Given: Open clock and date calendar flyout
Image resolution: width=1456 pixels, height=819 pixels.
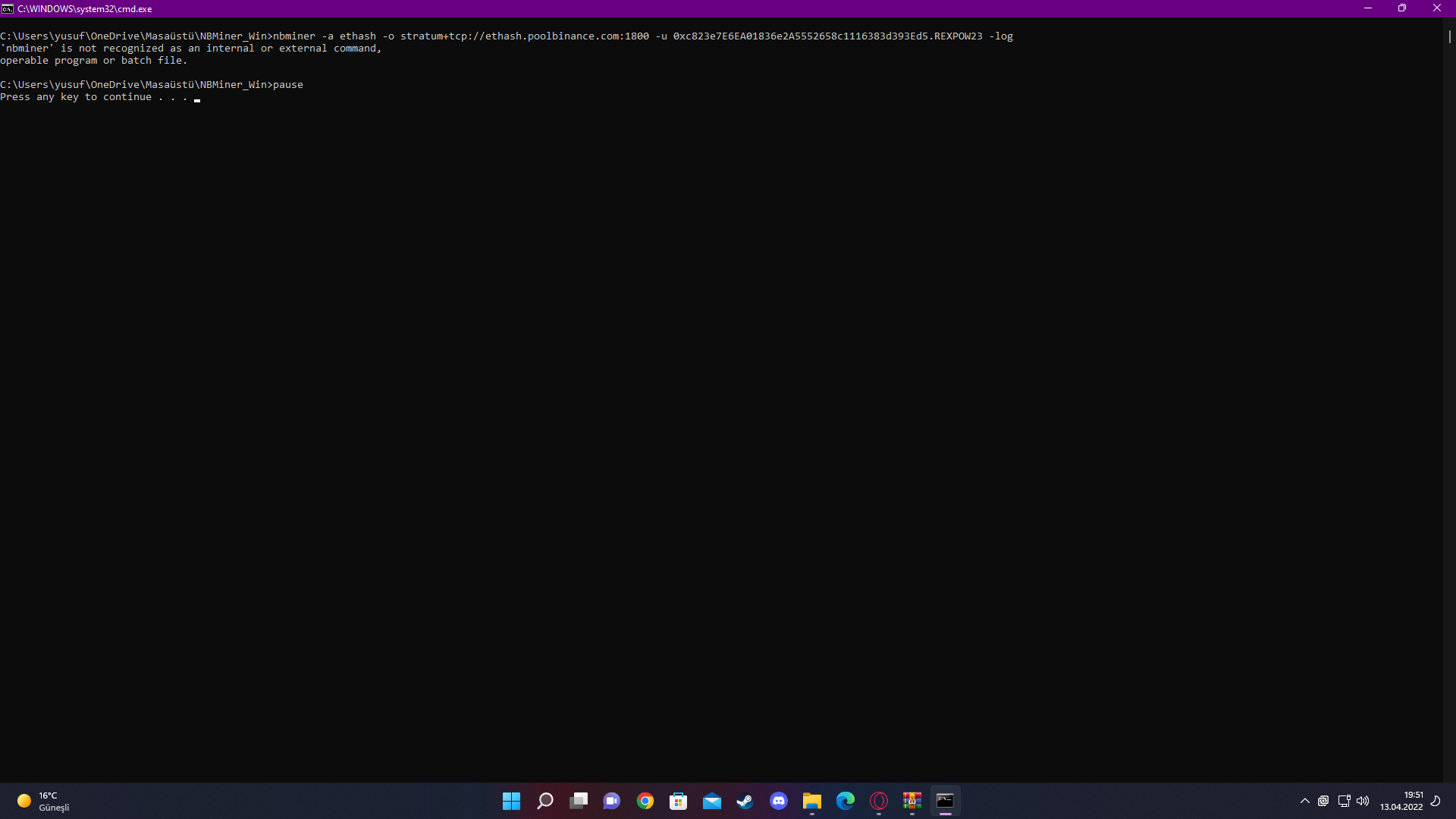Looking at the screenshot, I should [x=1401, y=801].
